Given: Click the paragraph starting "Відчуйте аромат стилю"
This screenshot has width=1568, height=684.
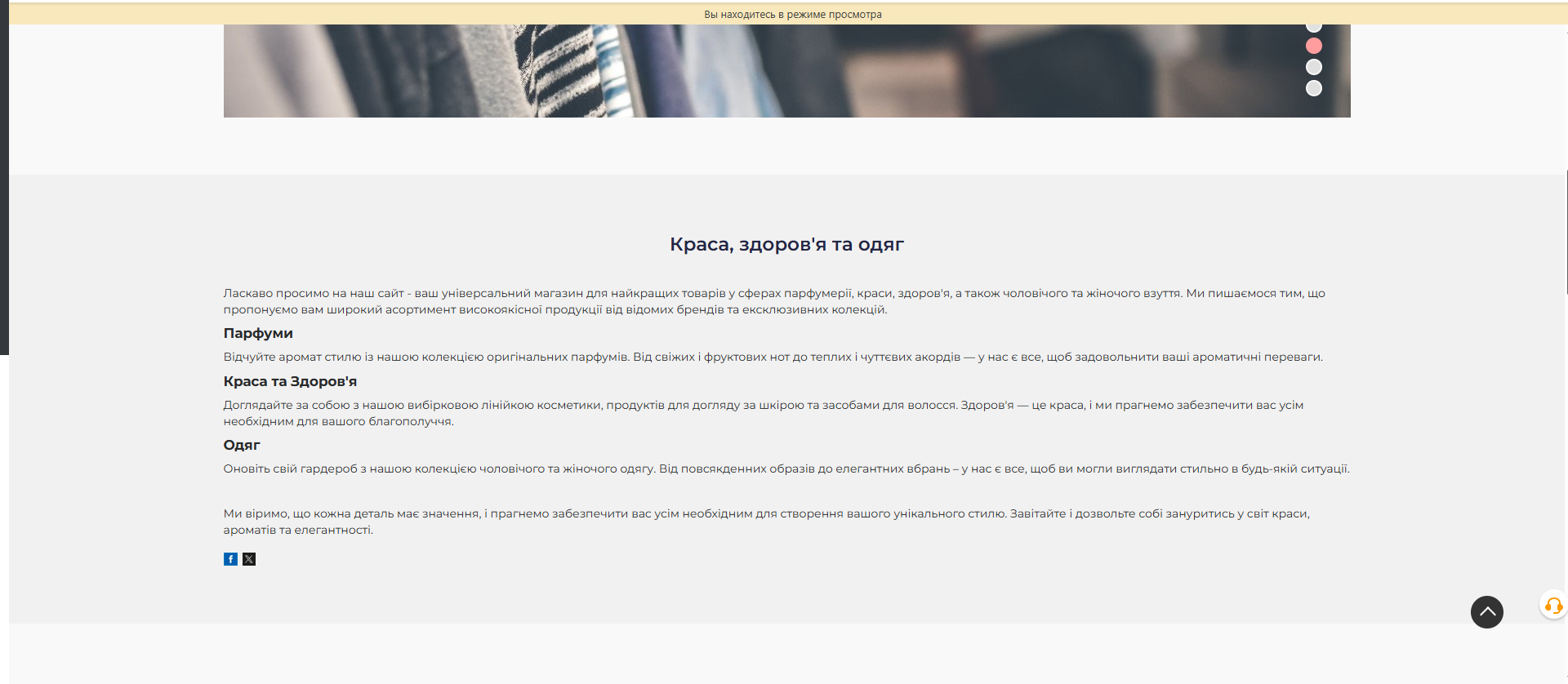Looking at the screenshot, I should 773,357.
